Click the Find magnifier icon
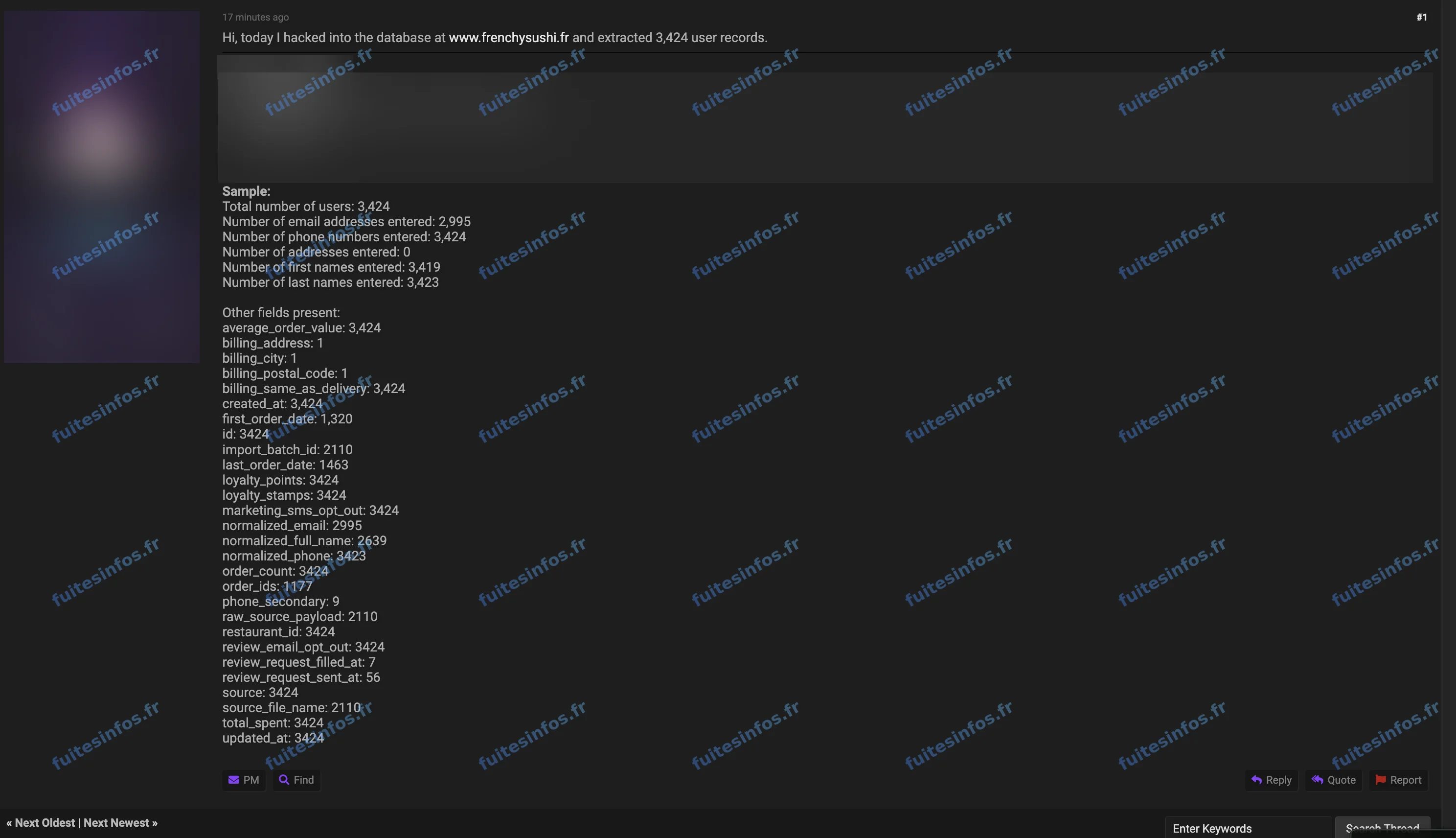The width and height of the screenshot is (1456, 838). tap(284, 780)
